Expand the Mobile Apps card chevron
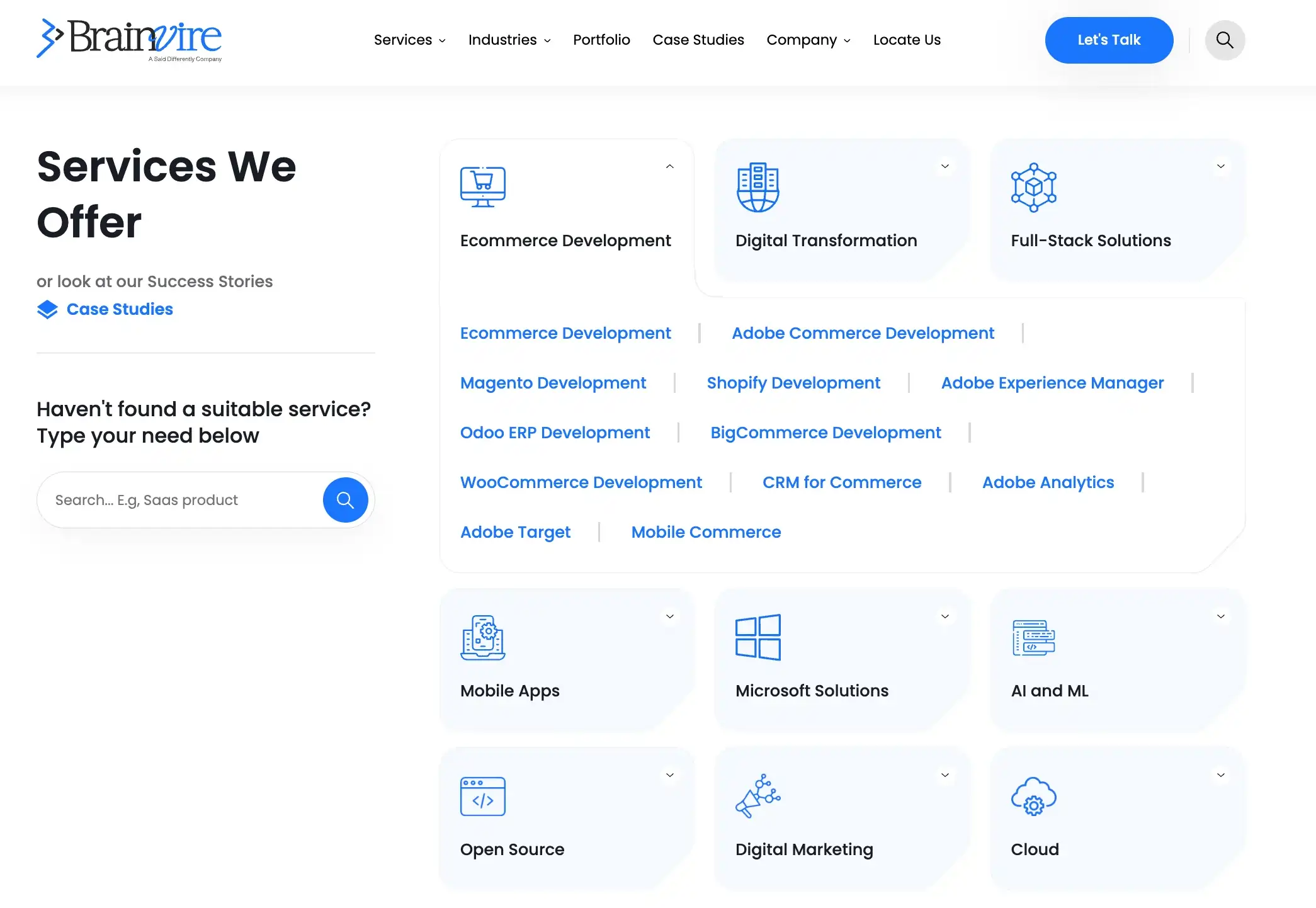This screenshot has width=1316, height=908. [670, 616]
